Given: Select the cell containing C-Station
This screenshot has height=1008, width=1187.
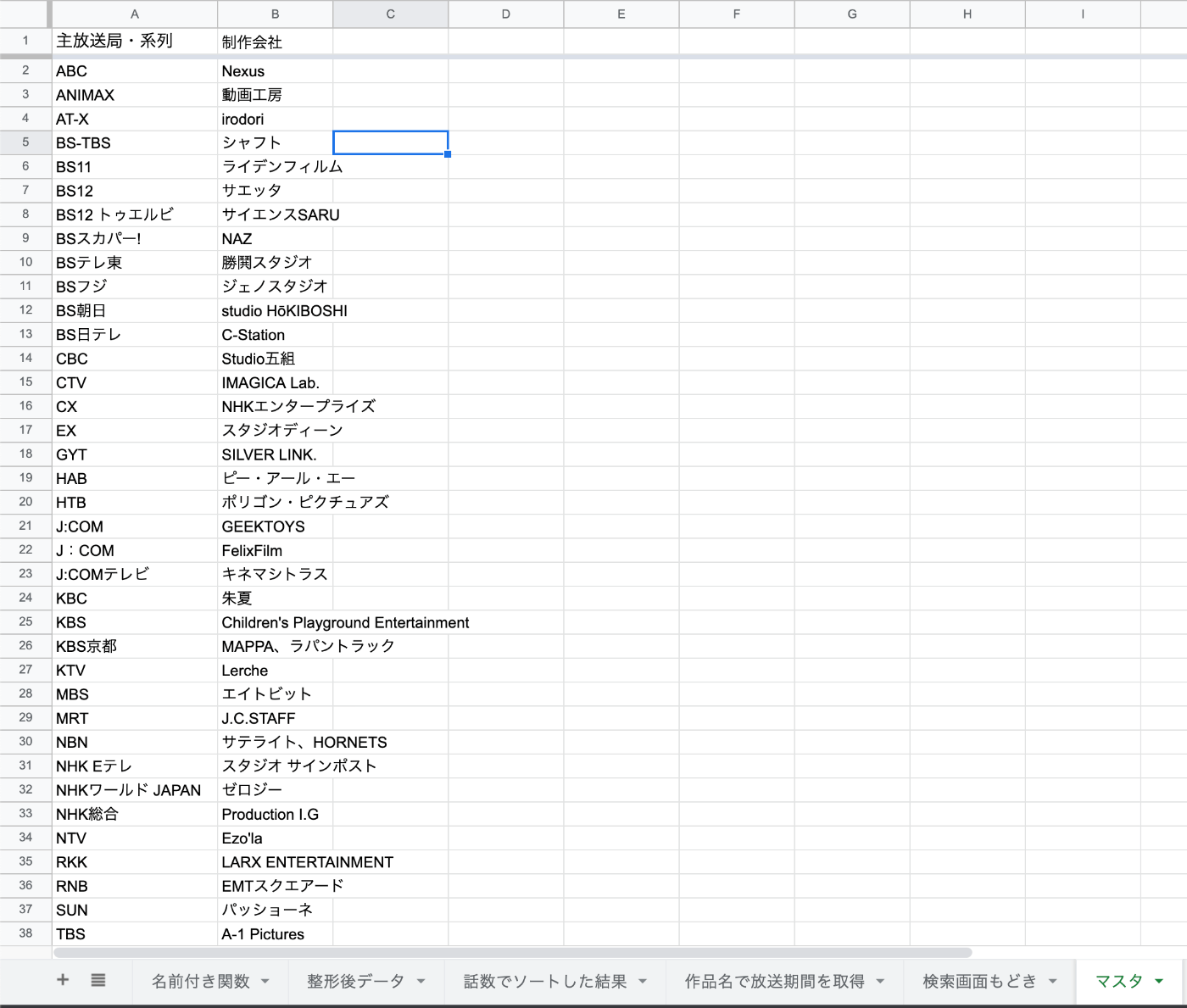Looking at the screenshot, I should coord(276,335).
